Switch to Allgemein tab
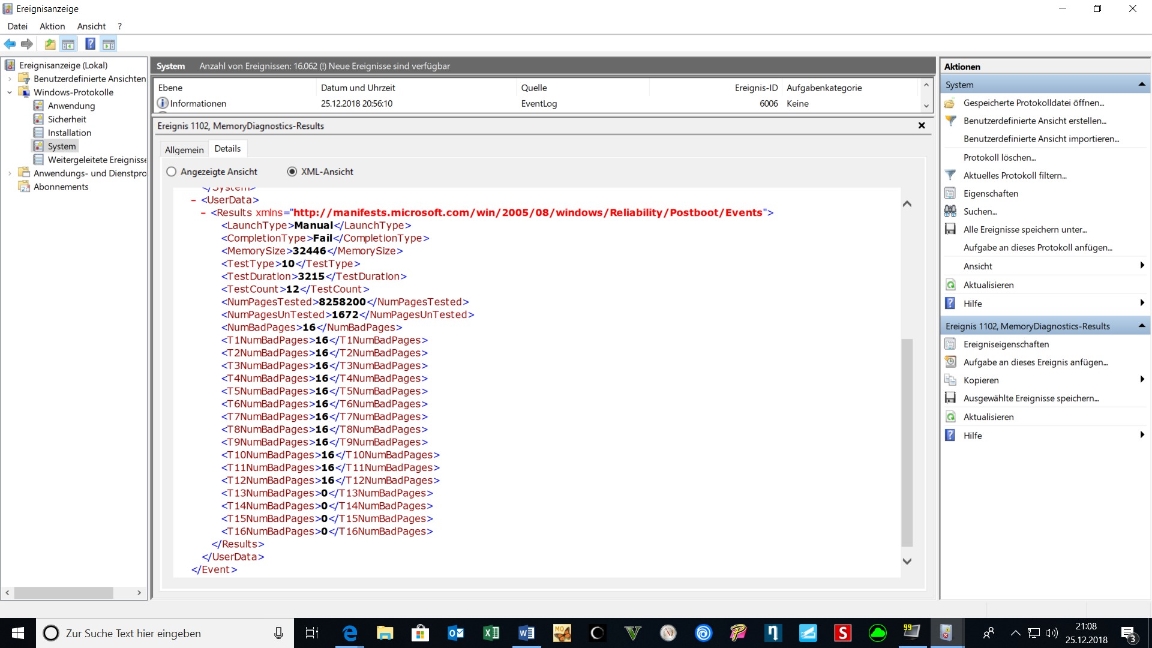 click(184, 150)
